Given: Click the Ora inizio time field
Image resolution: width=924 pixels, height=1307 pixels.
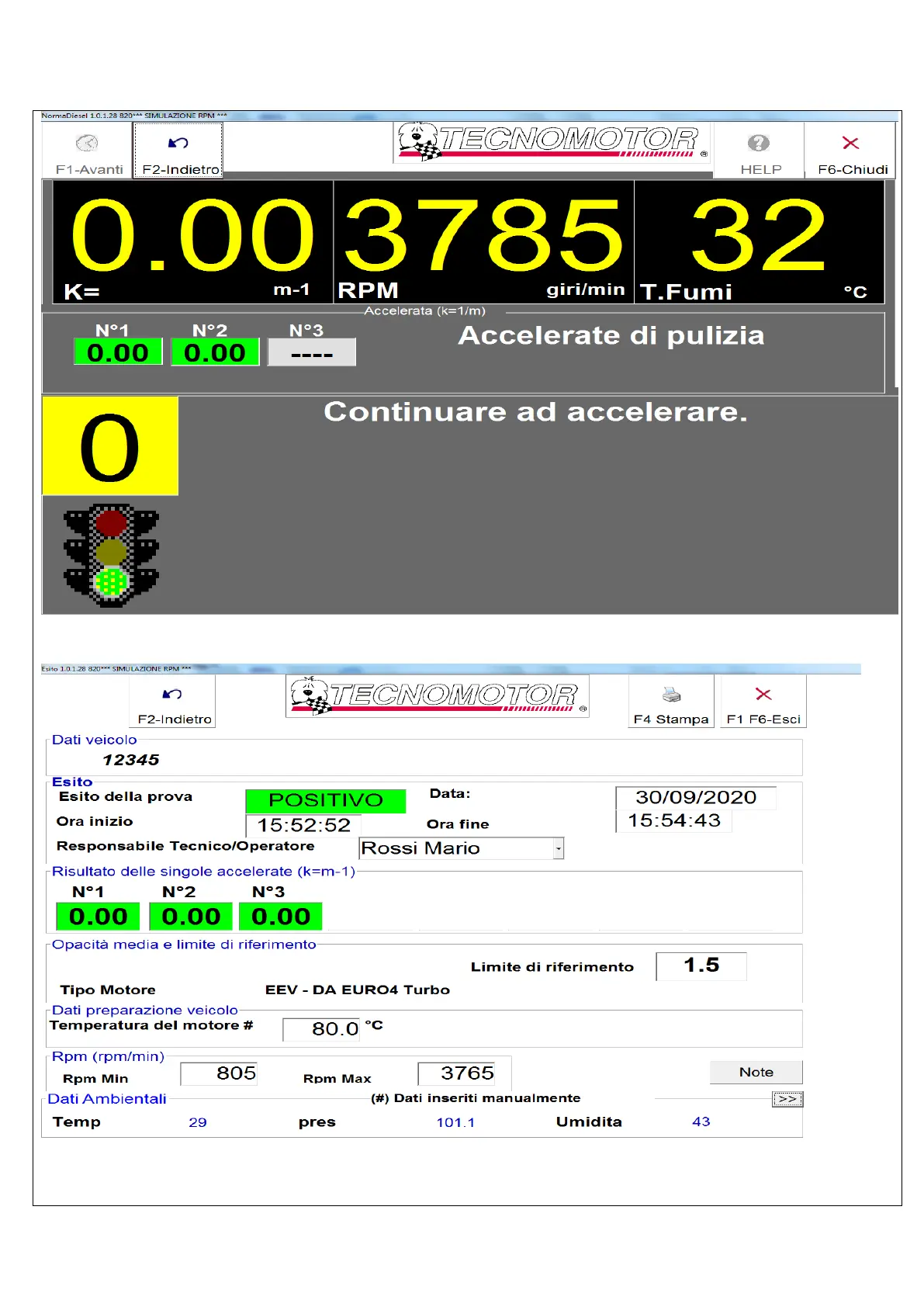Looking at the screenshot, I should point(303,825).
